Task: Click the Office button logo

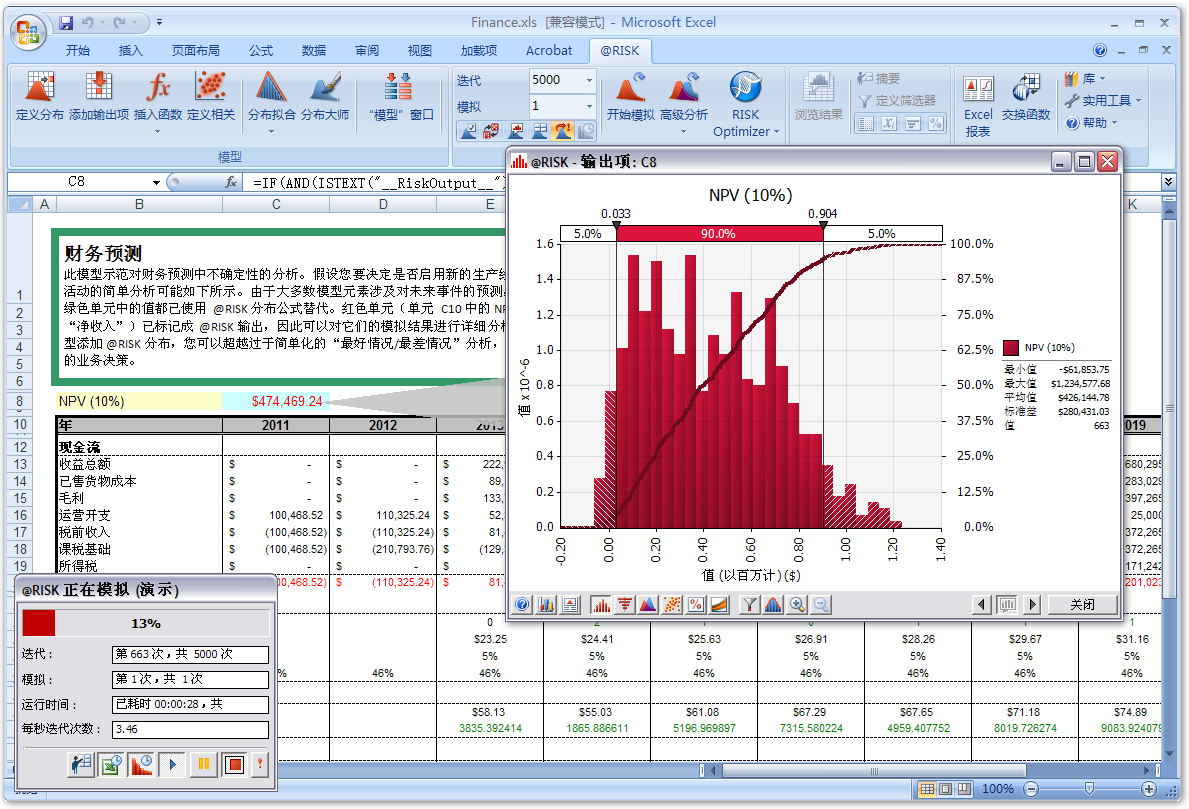Action: (x=29, y=33)
